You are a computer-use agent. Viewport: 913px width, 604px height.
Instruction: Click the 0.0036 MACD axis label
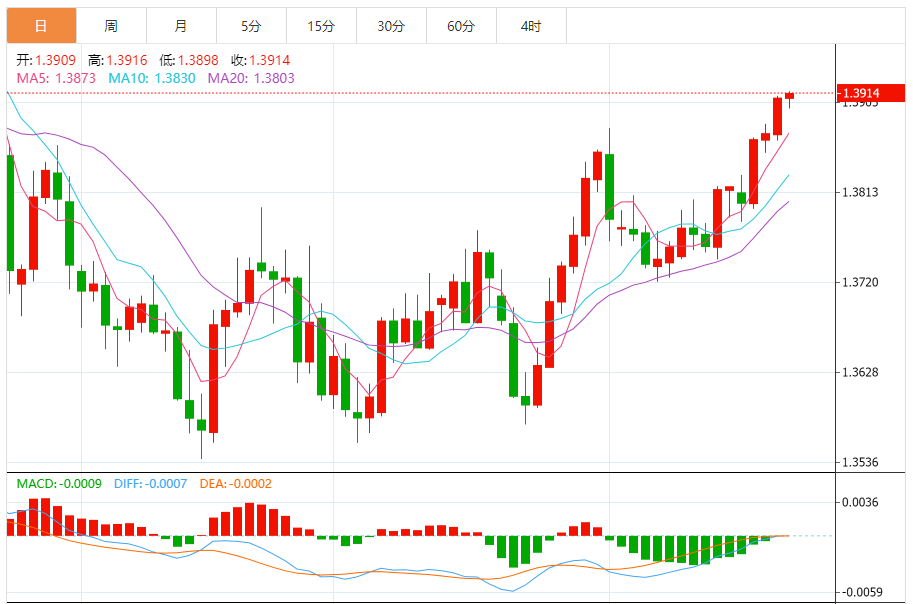pos(860,502)
